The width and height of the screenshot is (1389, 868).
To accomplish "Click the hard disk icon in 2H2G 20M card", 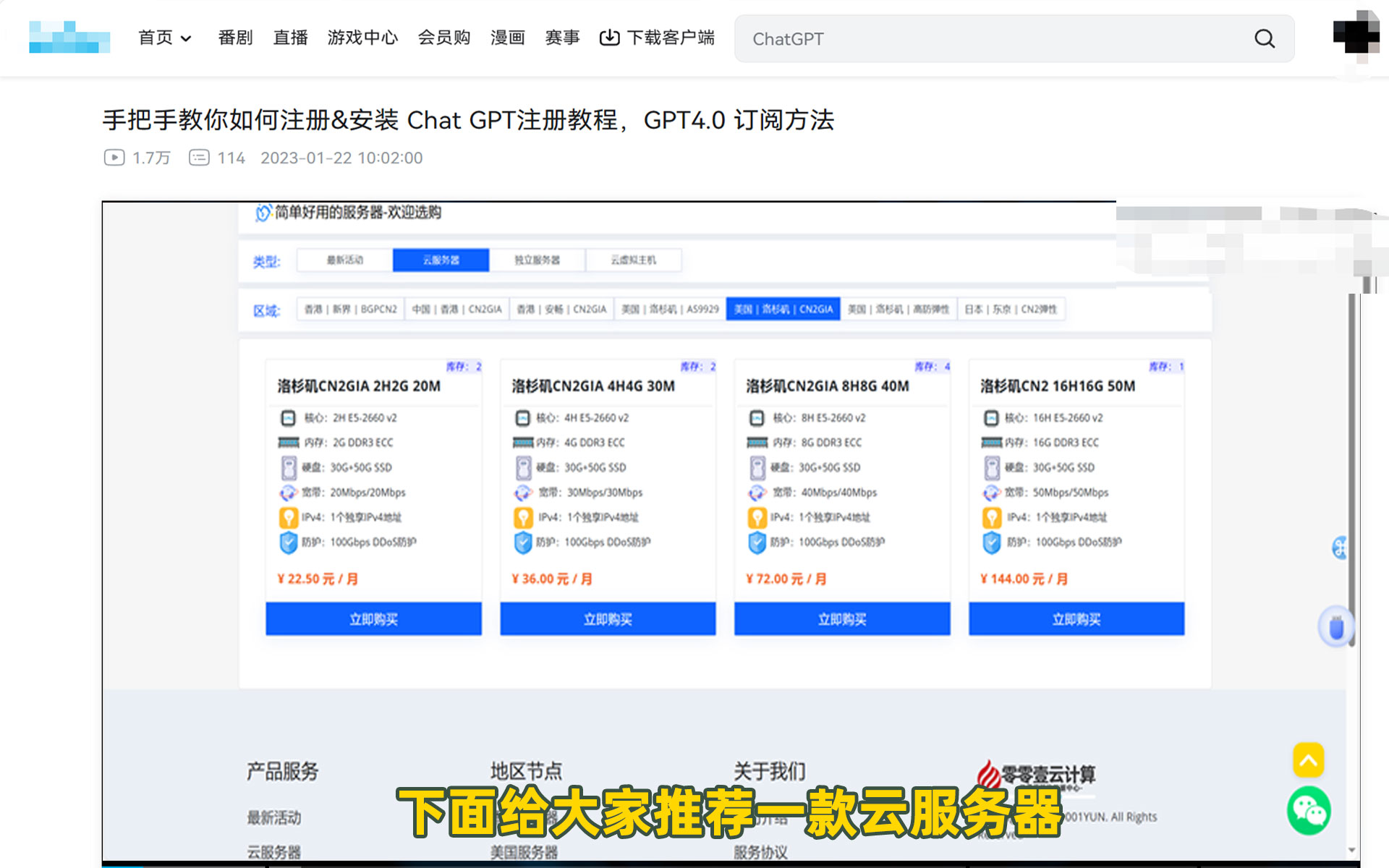I will (289, 468).
